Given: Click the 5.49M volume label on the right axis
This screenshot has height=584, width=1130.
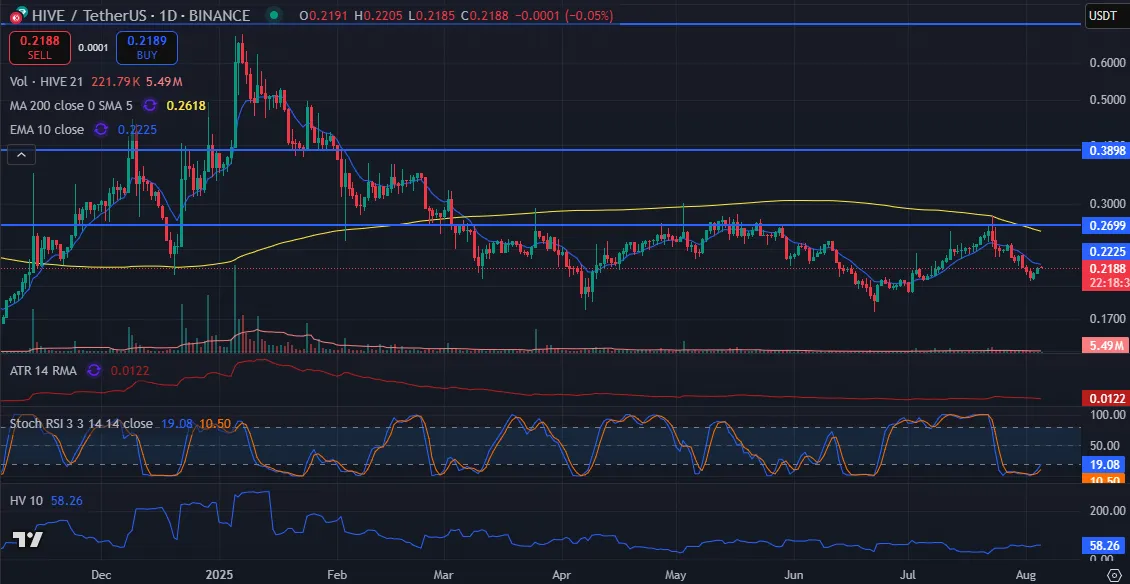Looking at the screenshot, I should (x=1105, y=345).
